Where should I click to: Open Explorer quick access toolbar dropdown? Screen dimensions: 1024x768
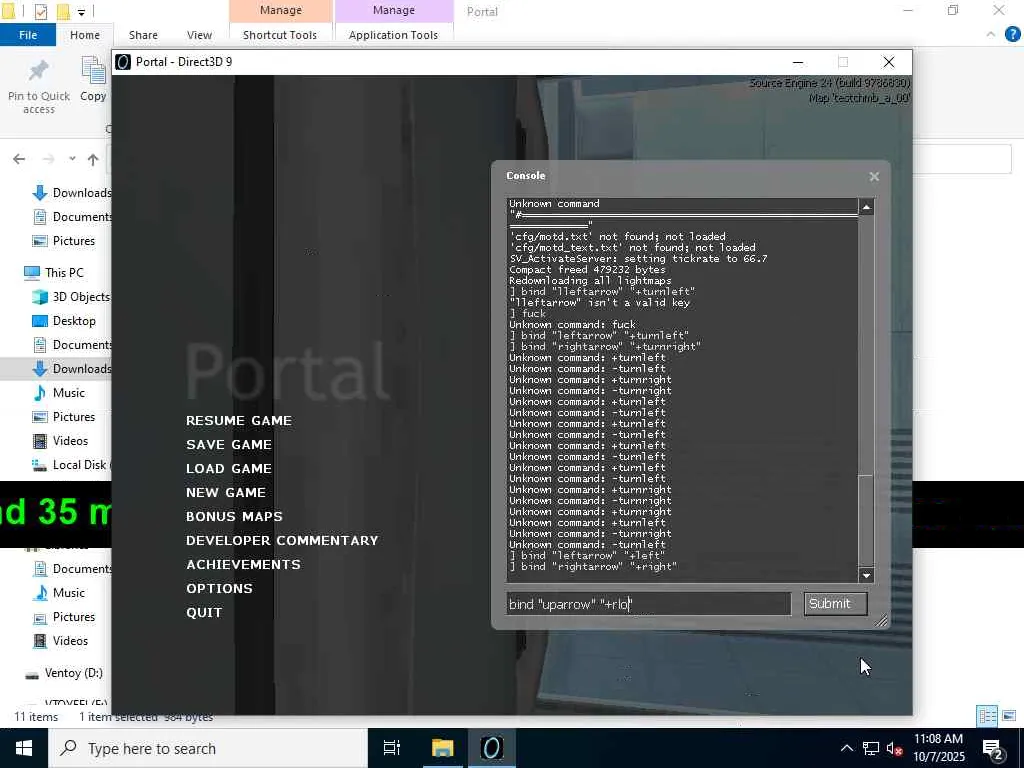[82, 12]
